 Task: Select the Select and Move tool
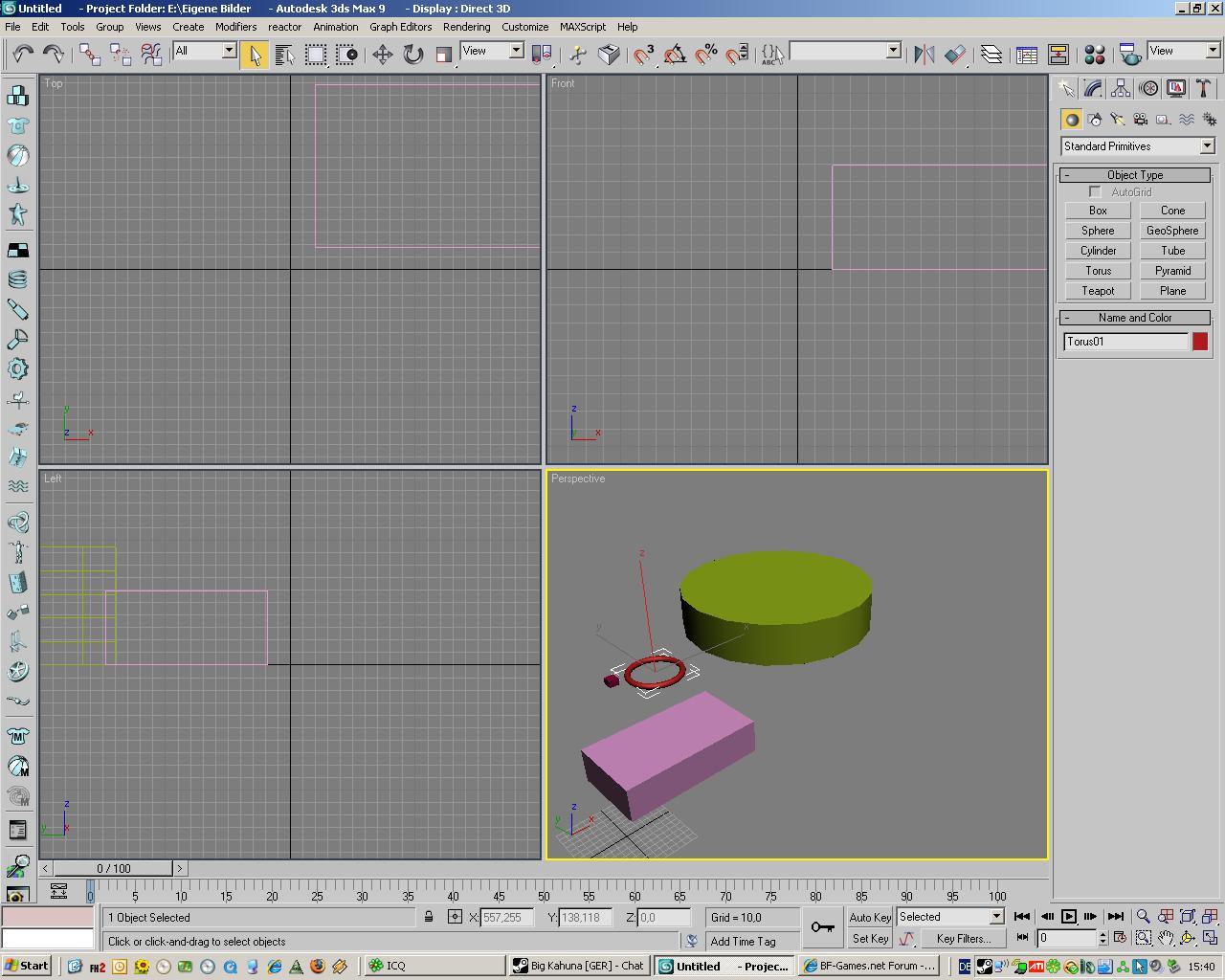382,55
